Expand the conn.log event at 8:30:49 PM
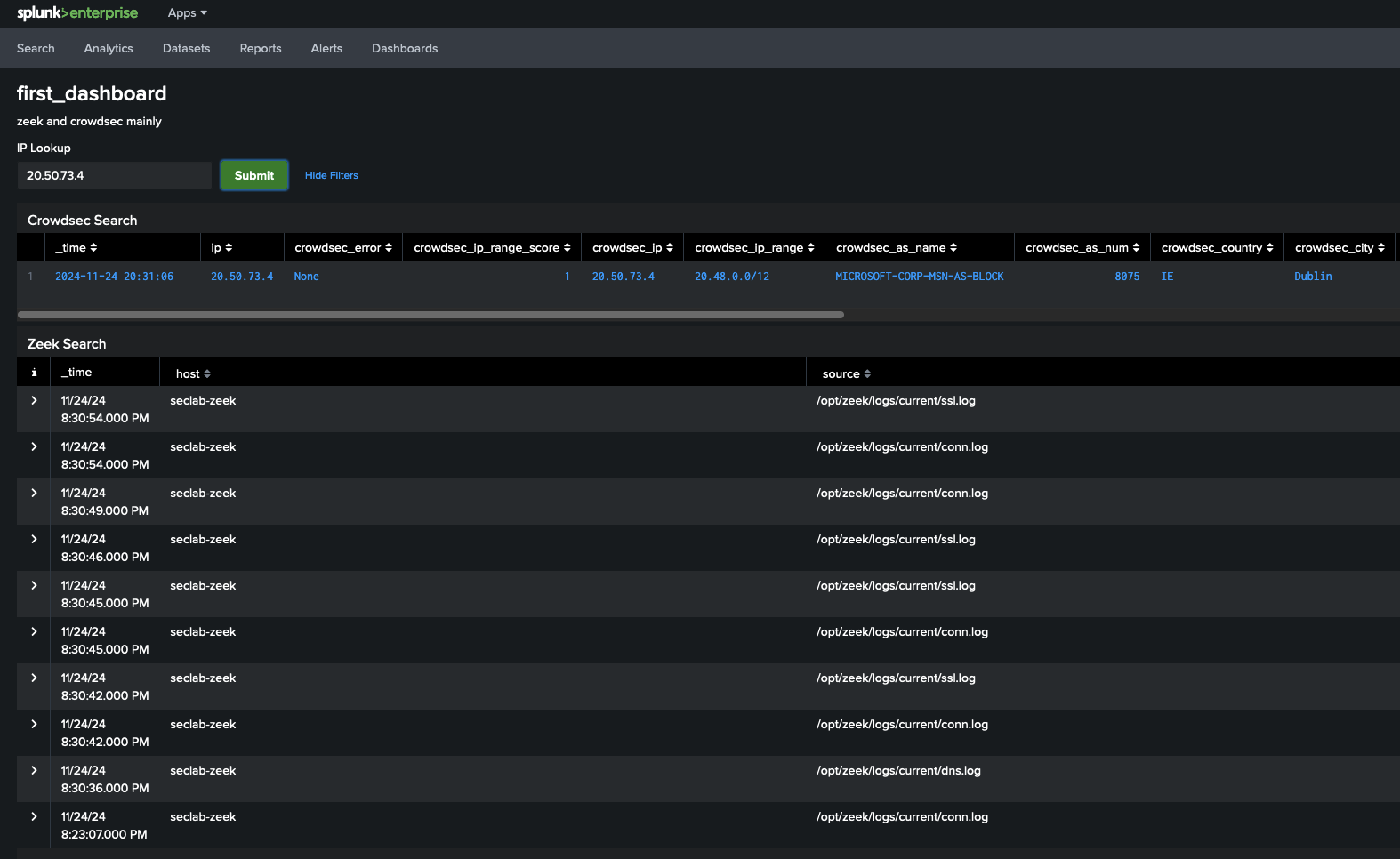 pos(34,493)
